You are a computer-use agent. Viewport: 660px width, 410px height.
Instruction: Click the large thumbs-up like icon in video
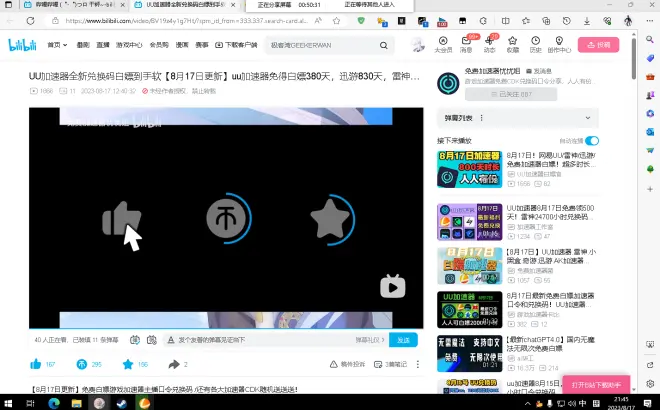click(x=122, y=218)
